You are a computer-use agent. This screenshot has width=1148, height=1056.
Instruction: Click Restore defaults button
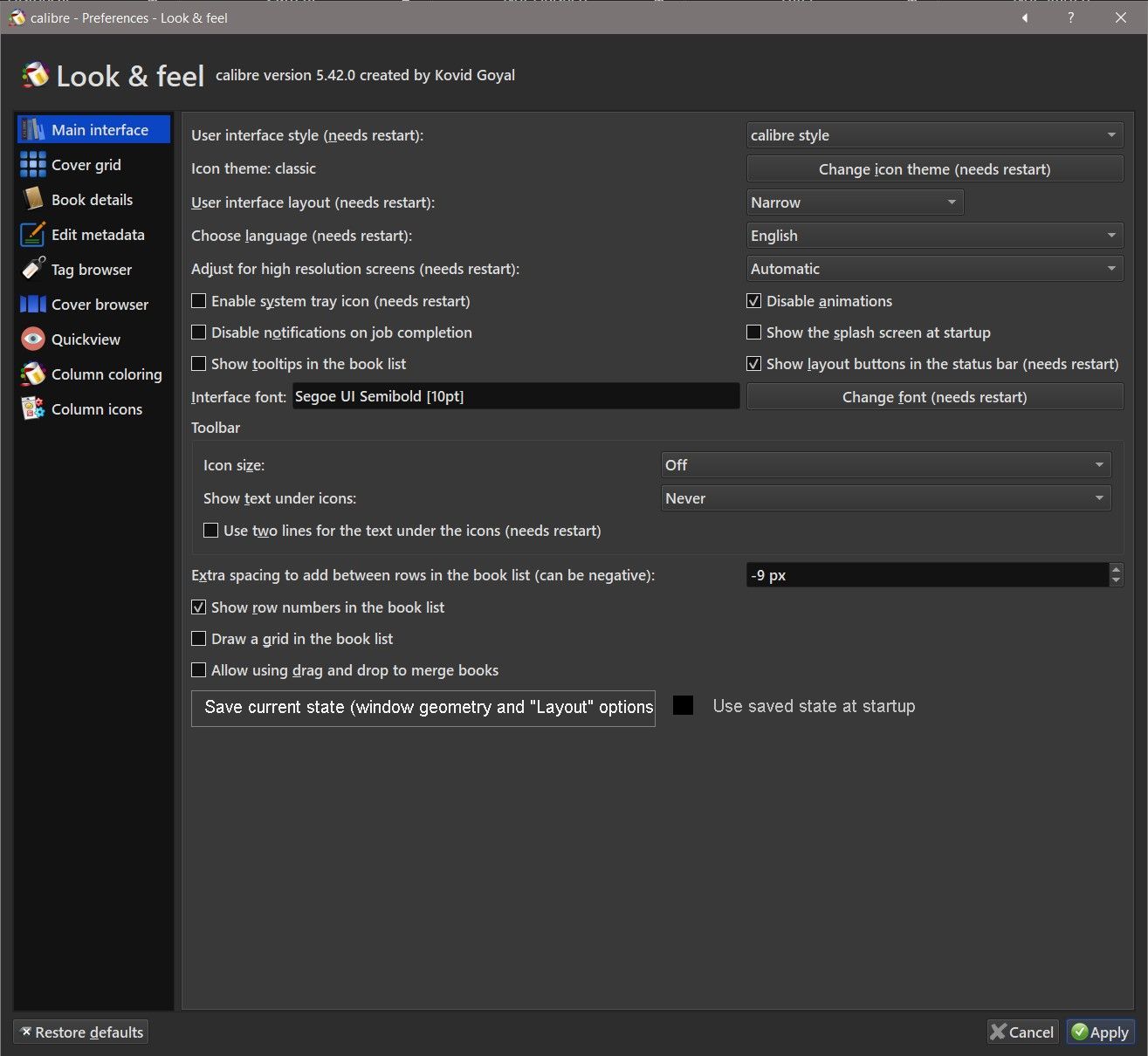(80, 1032)
